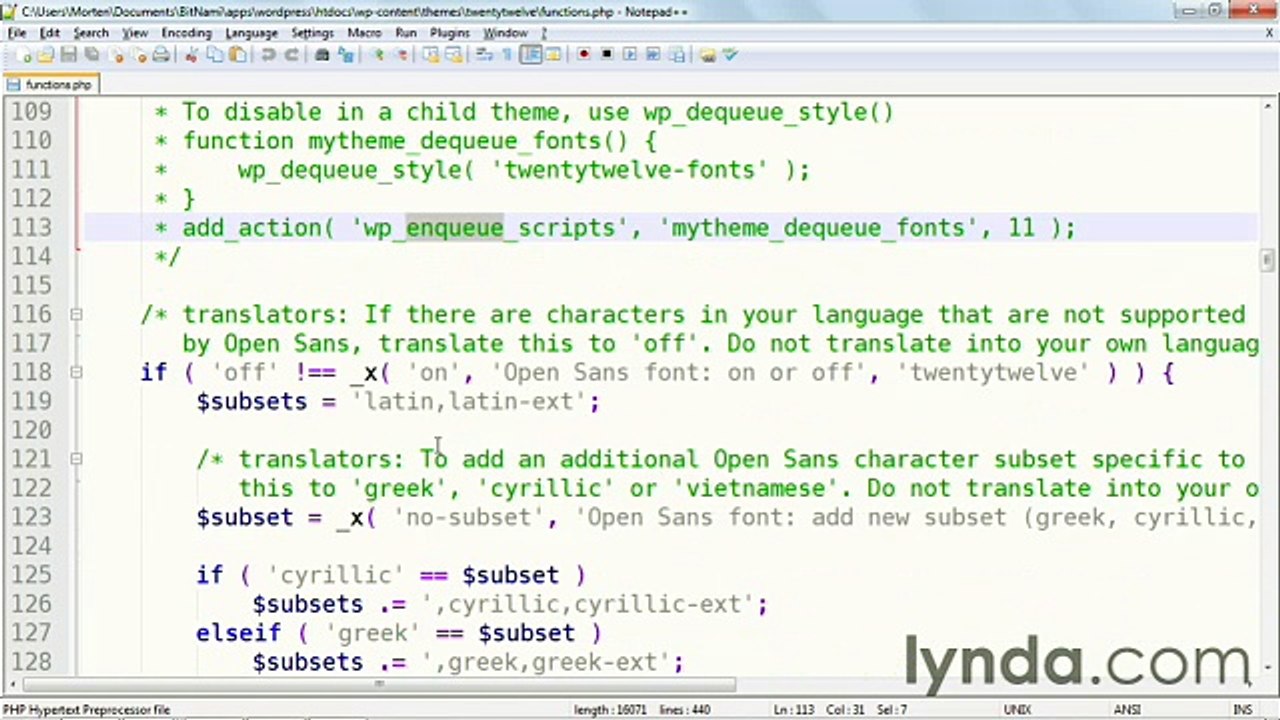Screen dimensions: 1280x720
Task: Click UNIX line ending in status bar
Action: pyautogui.click(x=1018, y=709)
